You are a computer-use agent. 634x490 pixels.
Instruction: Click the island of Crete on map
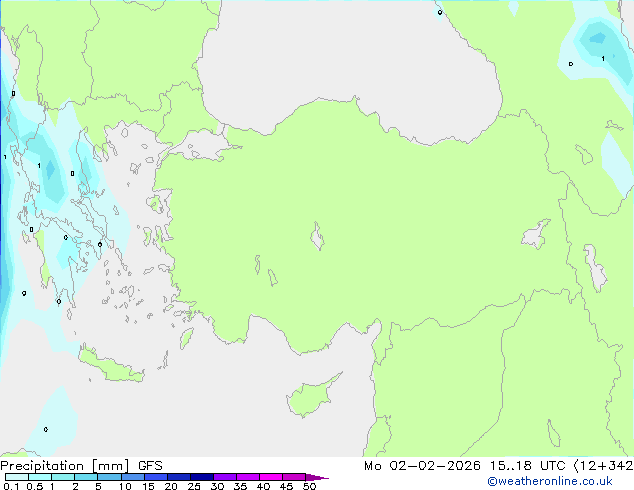click(x=110, y=365)
